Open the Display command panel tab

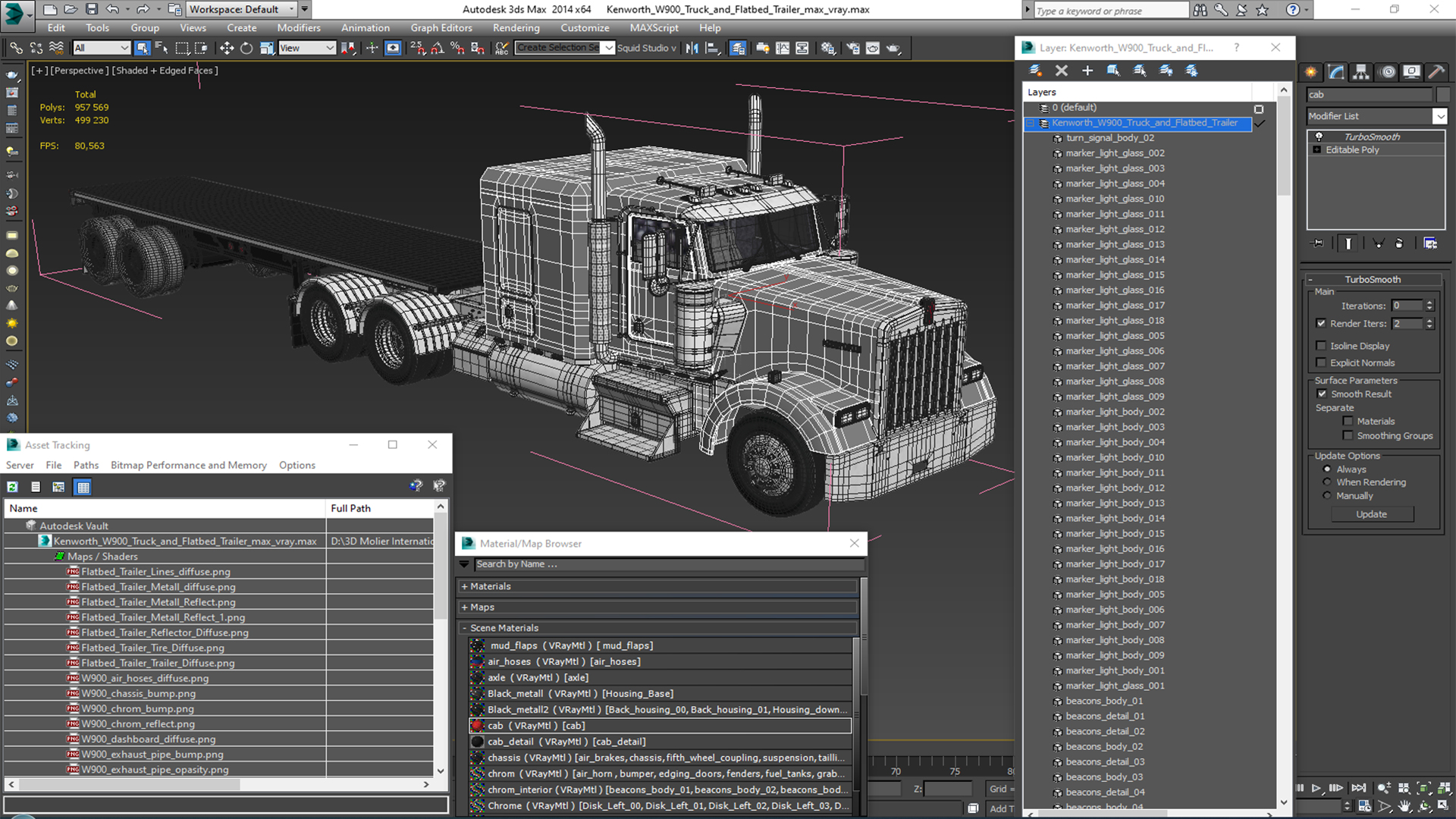pos(1411,72)
